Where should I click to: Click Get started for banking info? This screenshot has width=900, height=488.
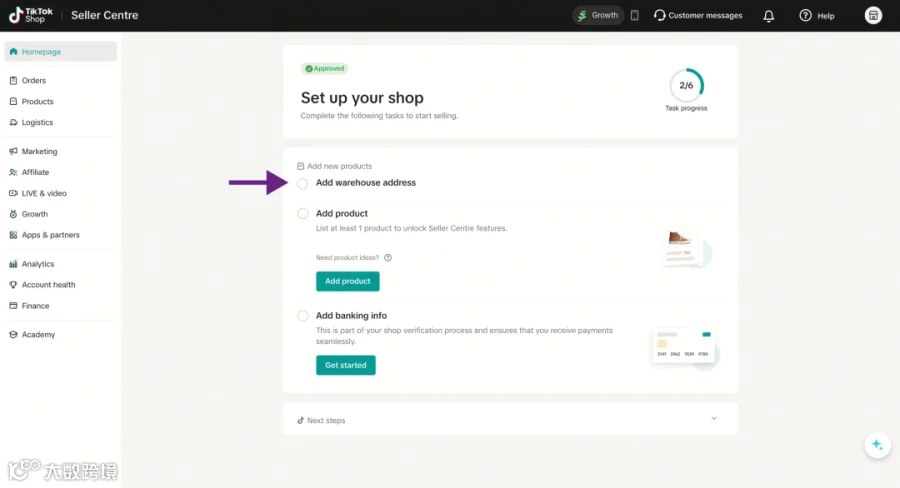click(x=346, y=365)
